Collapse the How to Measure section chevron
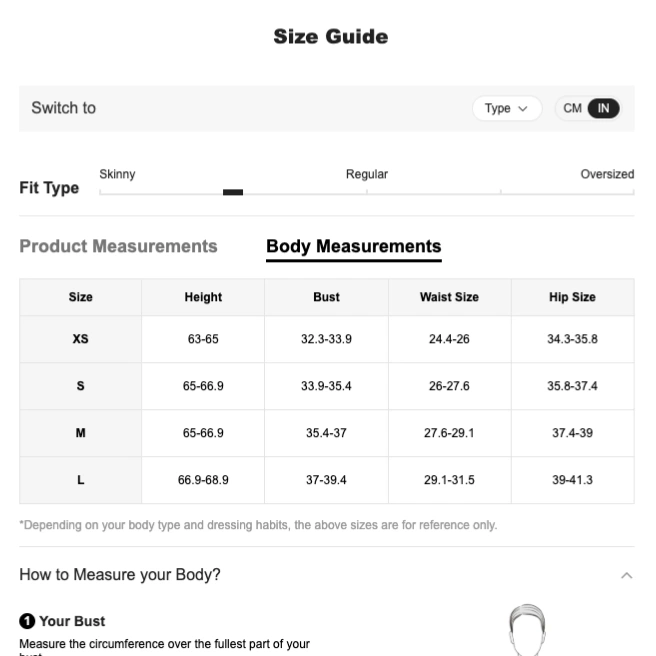Screen dimensions: 656x656 (626, 576)
